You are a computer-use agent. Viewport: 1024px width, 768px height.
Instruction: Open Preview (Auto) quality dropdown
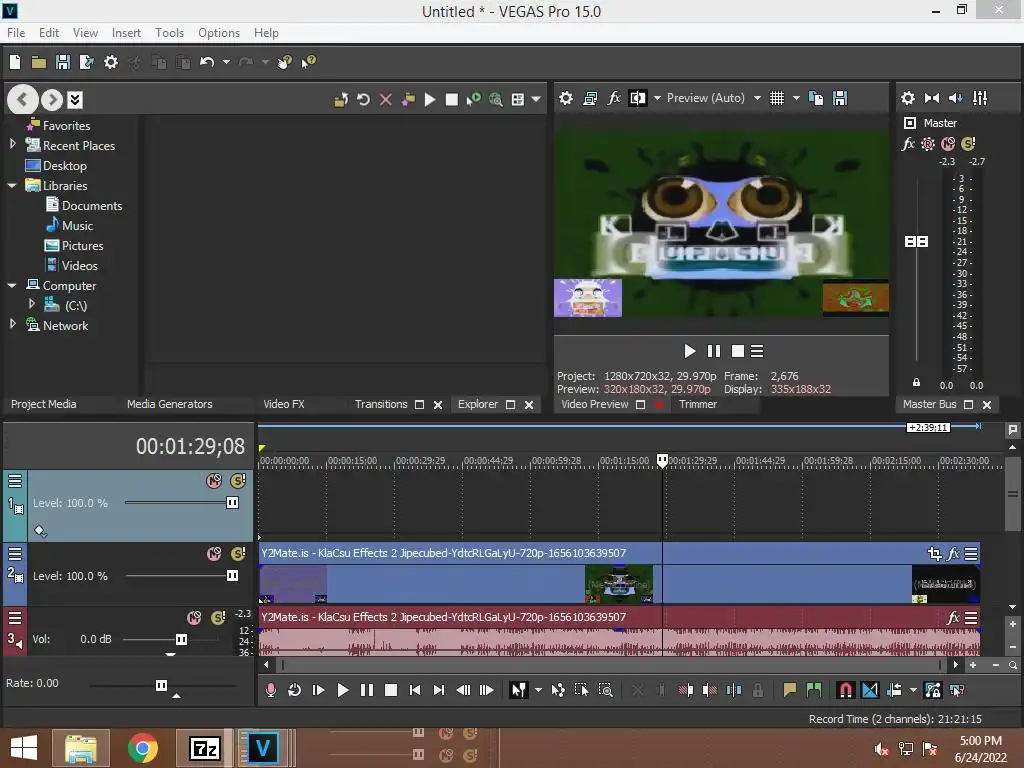coord(757,98)
